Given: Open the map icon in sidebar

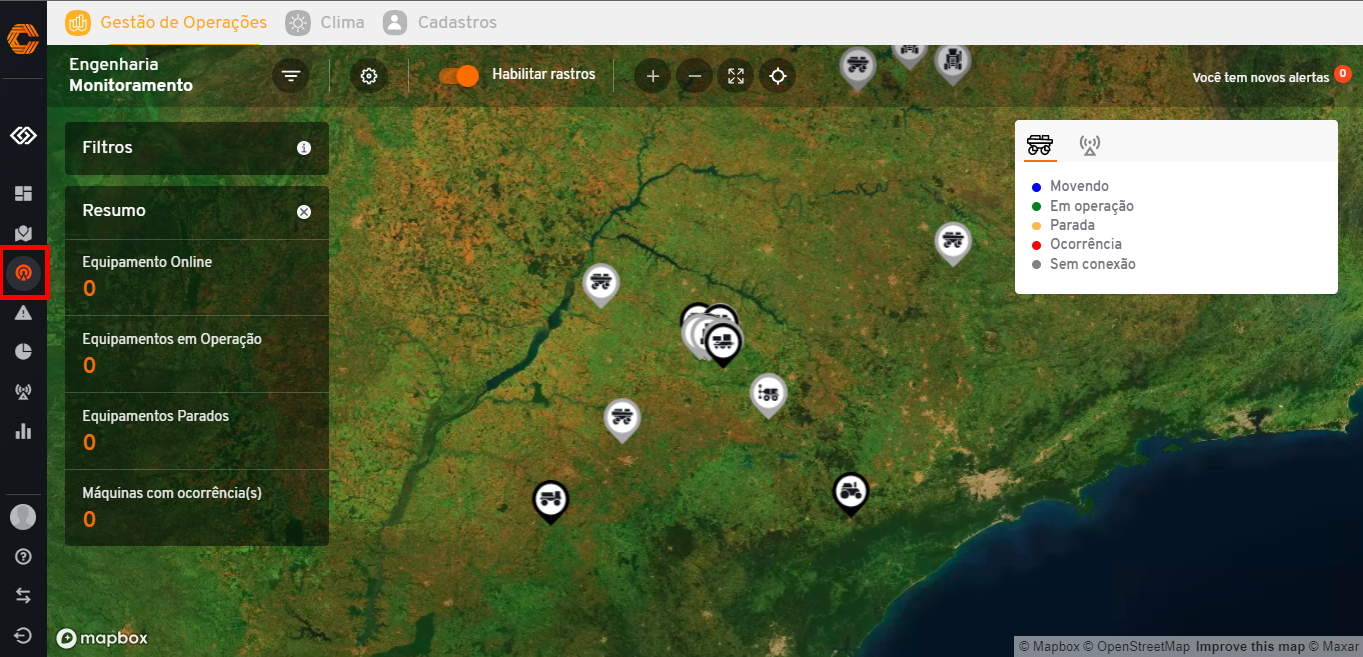Looking at the screenshot, I should (x=23, y=233).
